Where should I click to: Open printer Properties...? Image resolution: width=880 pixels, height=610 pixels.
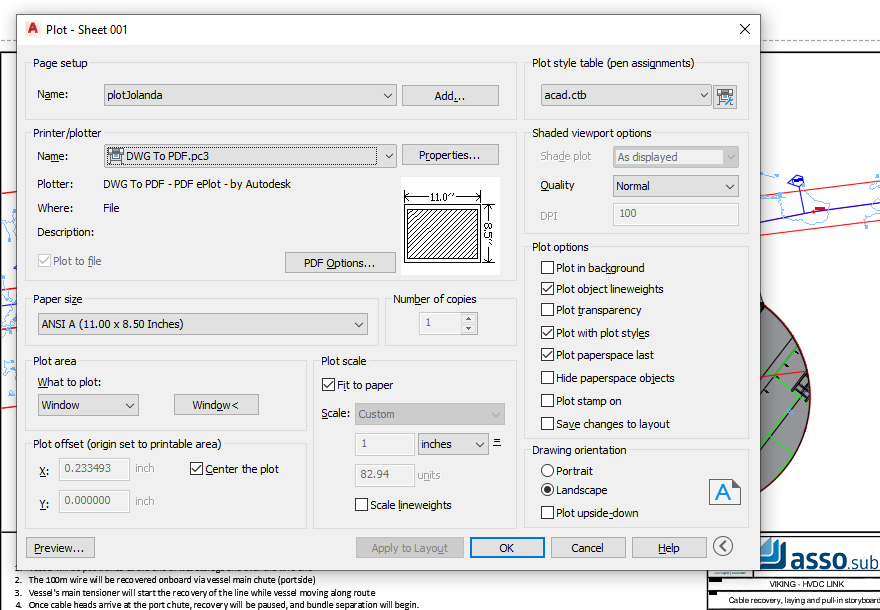(x=450, y=155)
